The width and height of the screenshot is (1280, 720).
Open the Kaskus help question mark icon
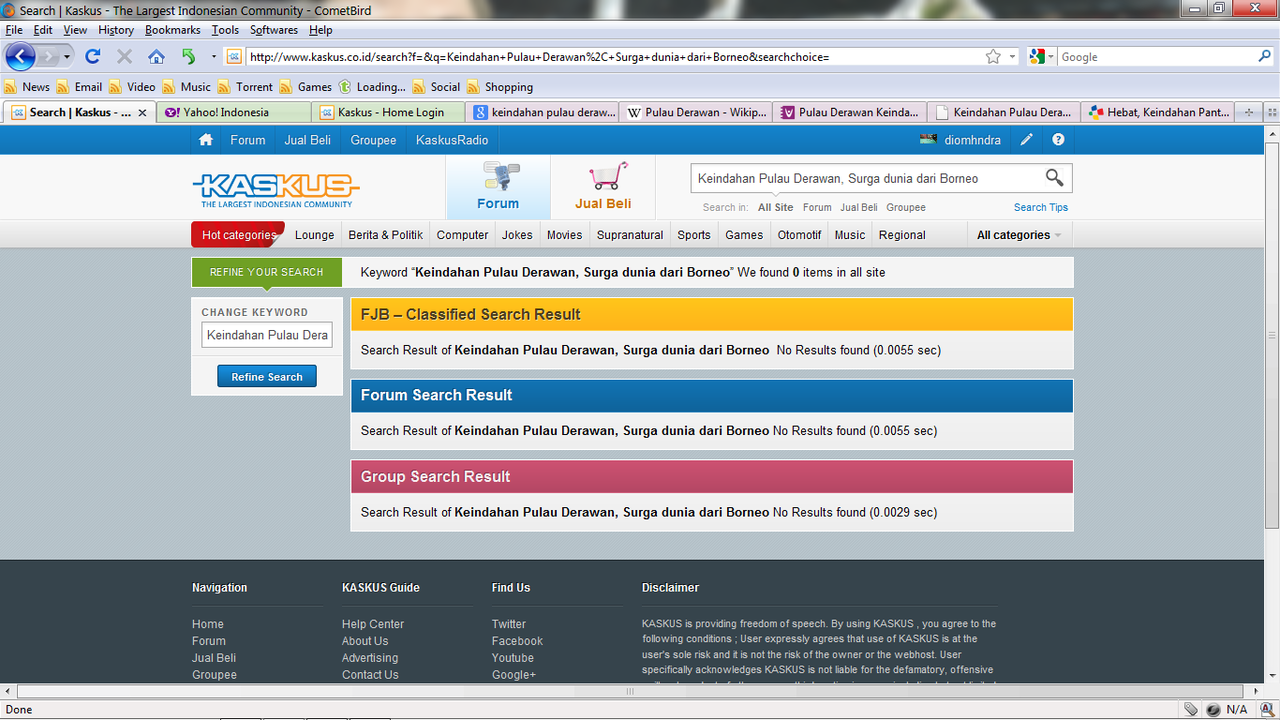(1058, 140)
